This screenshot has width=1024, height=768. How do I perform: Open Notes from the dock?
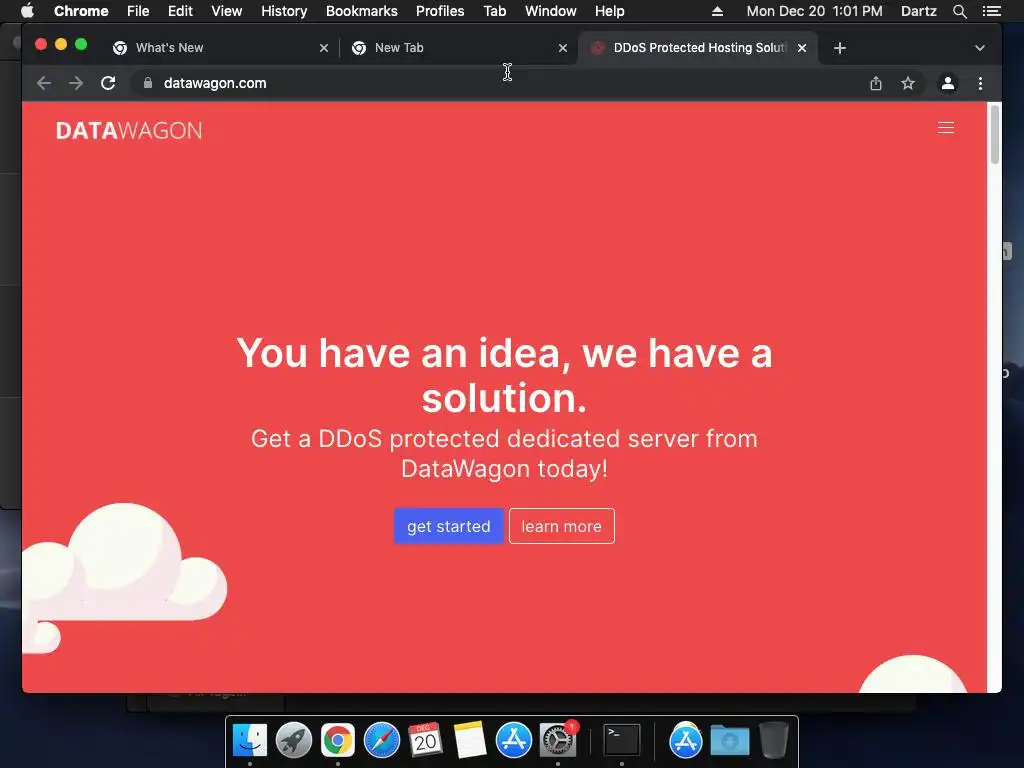[x=470, y=740]
